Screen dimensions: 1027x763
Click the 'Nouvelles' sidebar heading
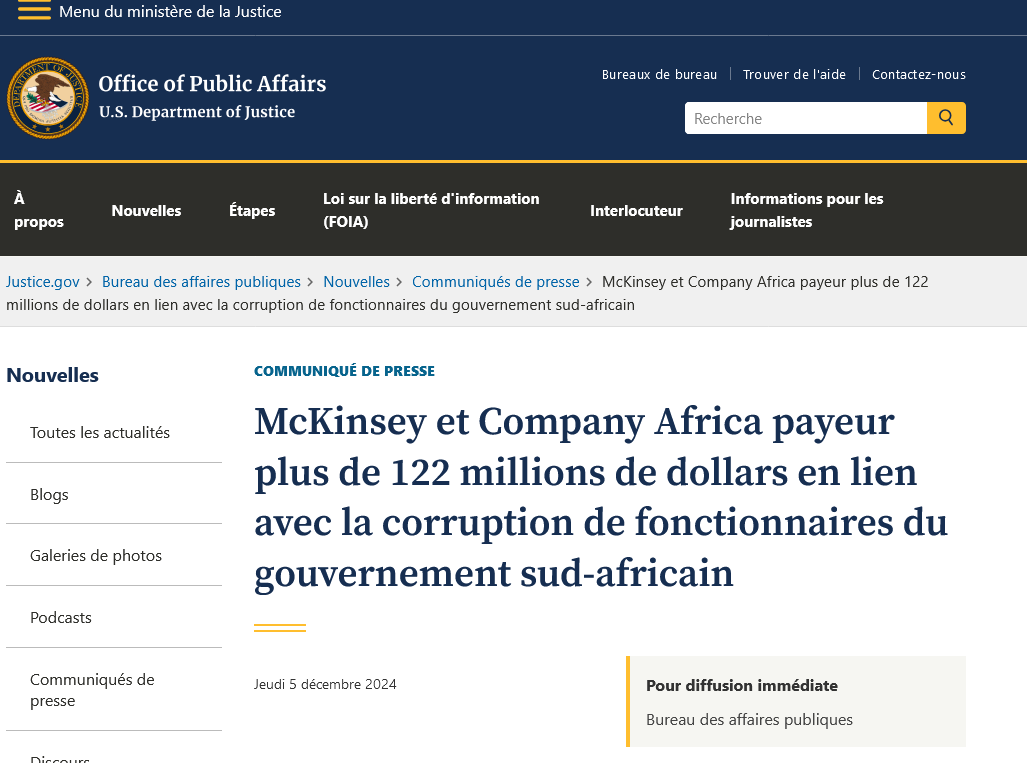(x=52, y=375)
